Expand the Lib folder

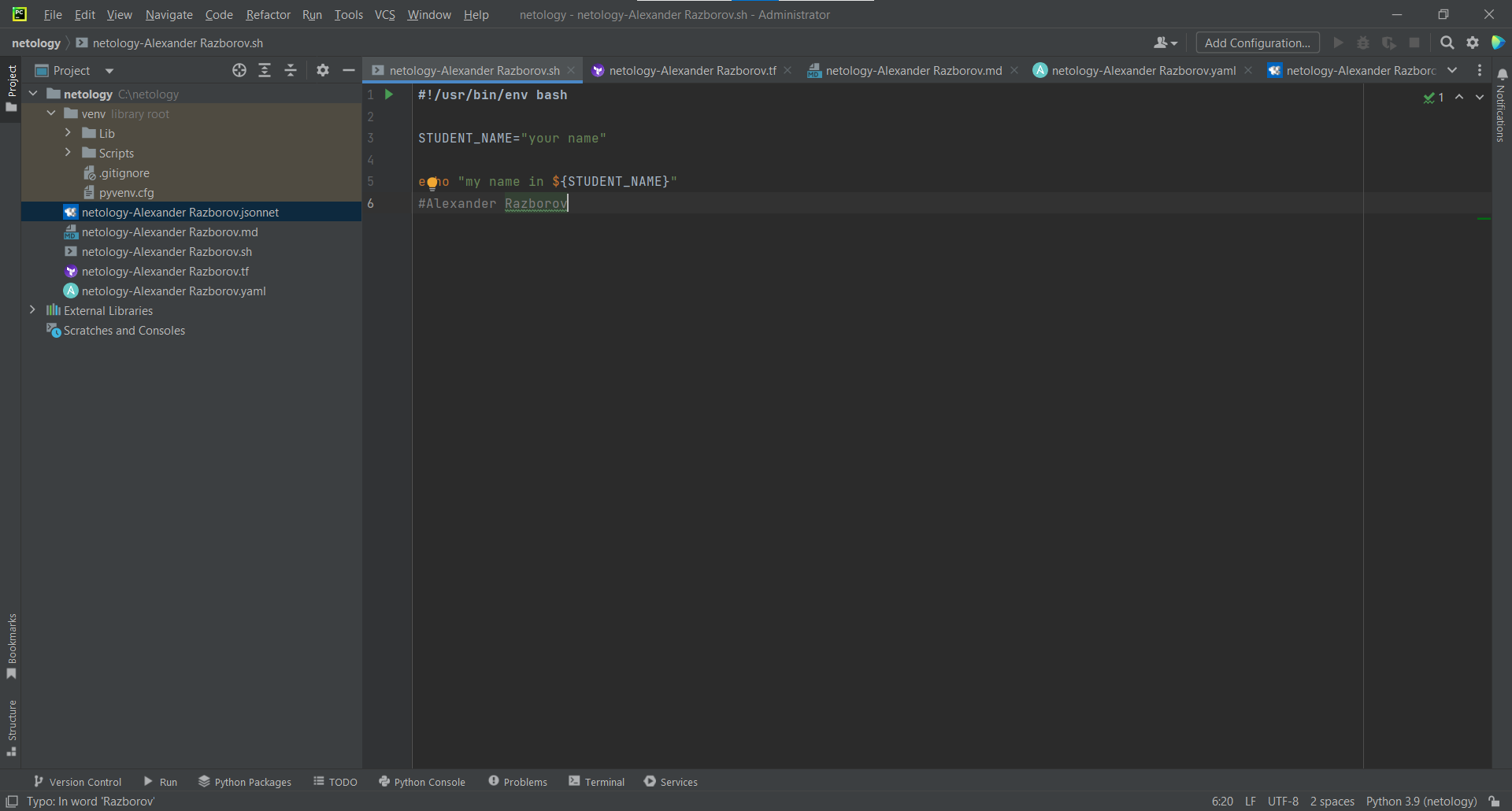tap(68, 133)
